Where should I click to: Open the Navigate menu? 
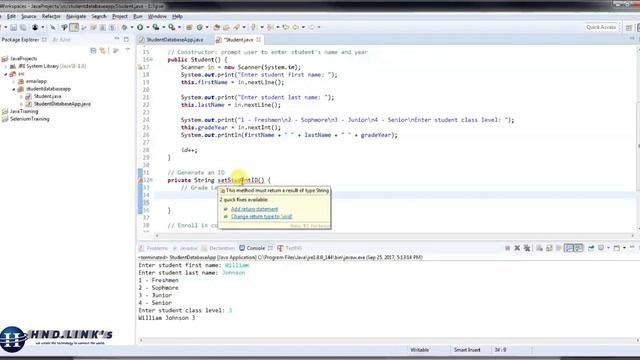[x=76, y=16]
